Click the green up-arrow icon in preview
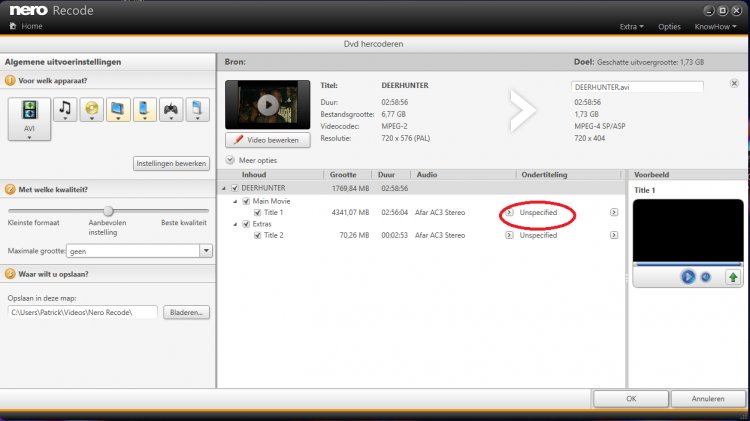 point(733,276)
